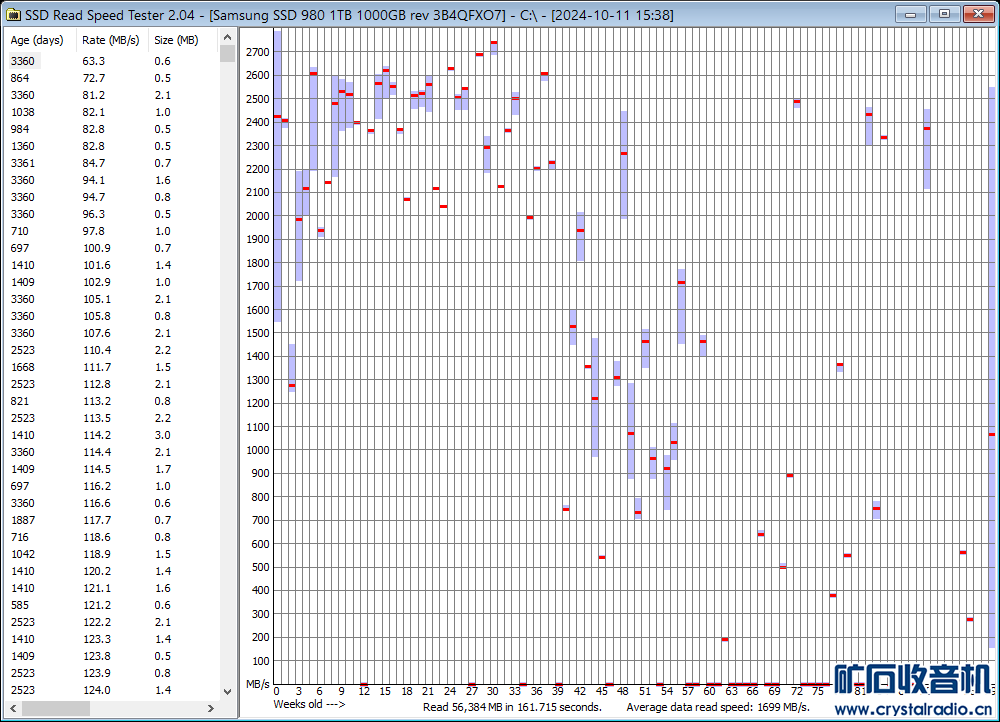This screenshot has width=1000, height=722.
Task: Click the list's scroll left arrow
Action: (x=14, y=708)
